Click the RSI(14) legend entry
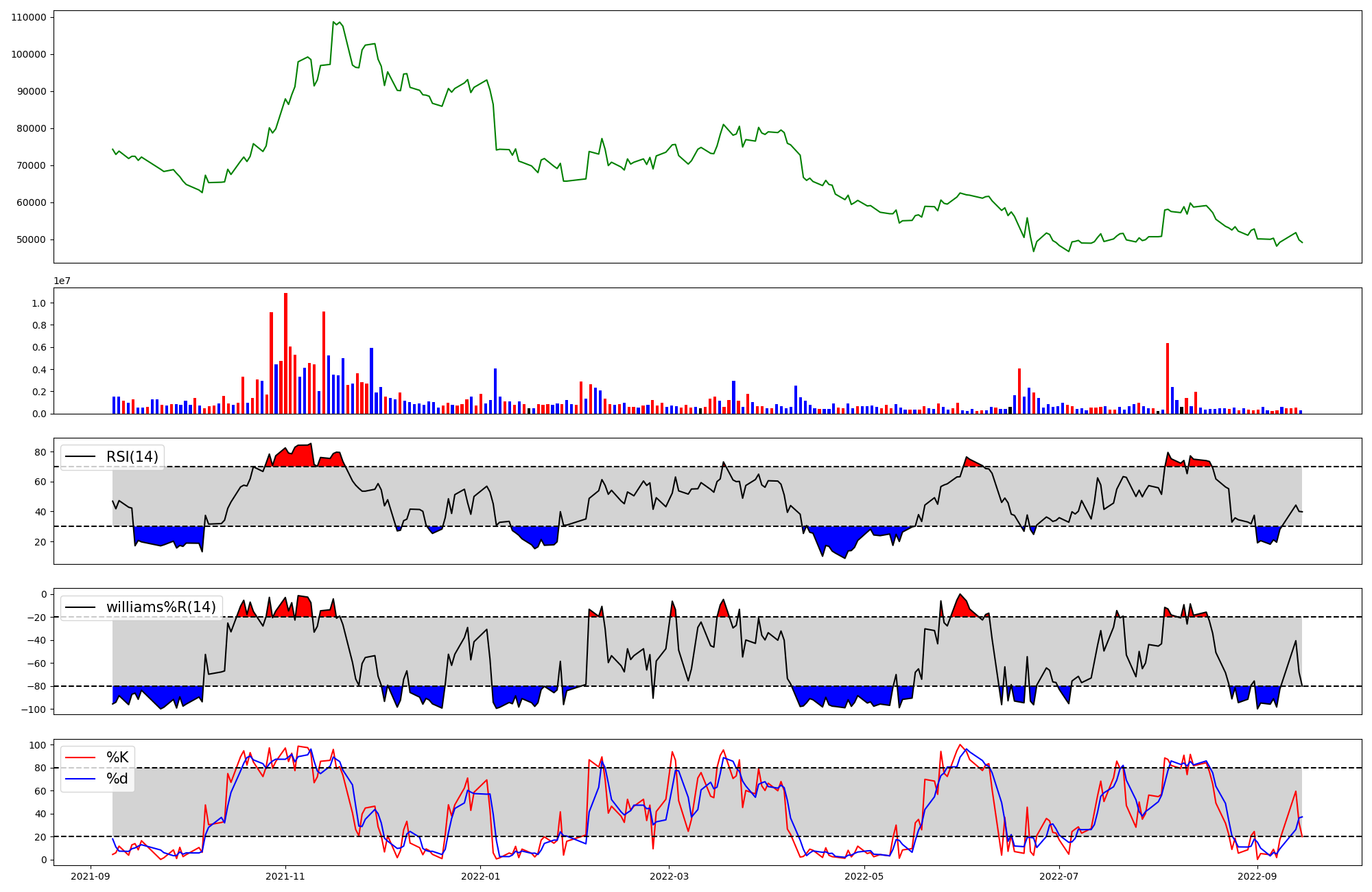The image size is (1372, 892). (x=132, y=457)
